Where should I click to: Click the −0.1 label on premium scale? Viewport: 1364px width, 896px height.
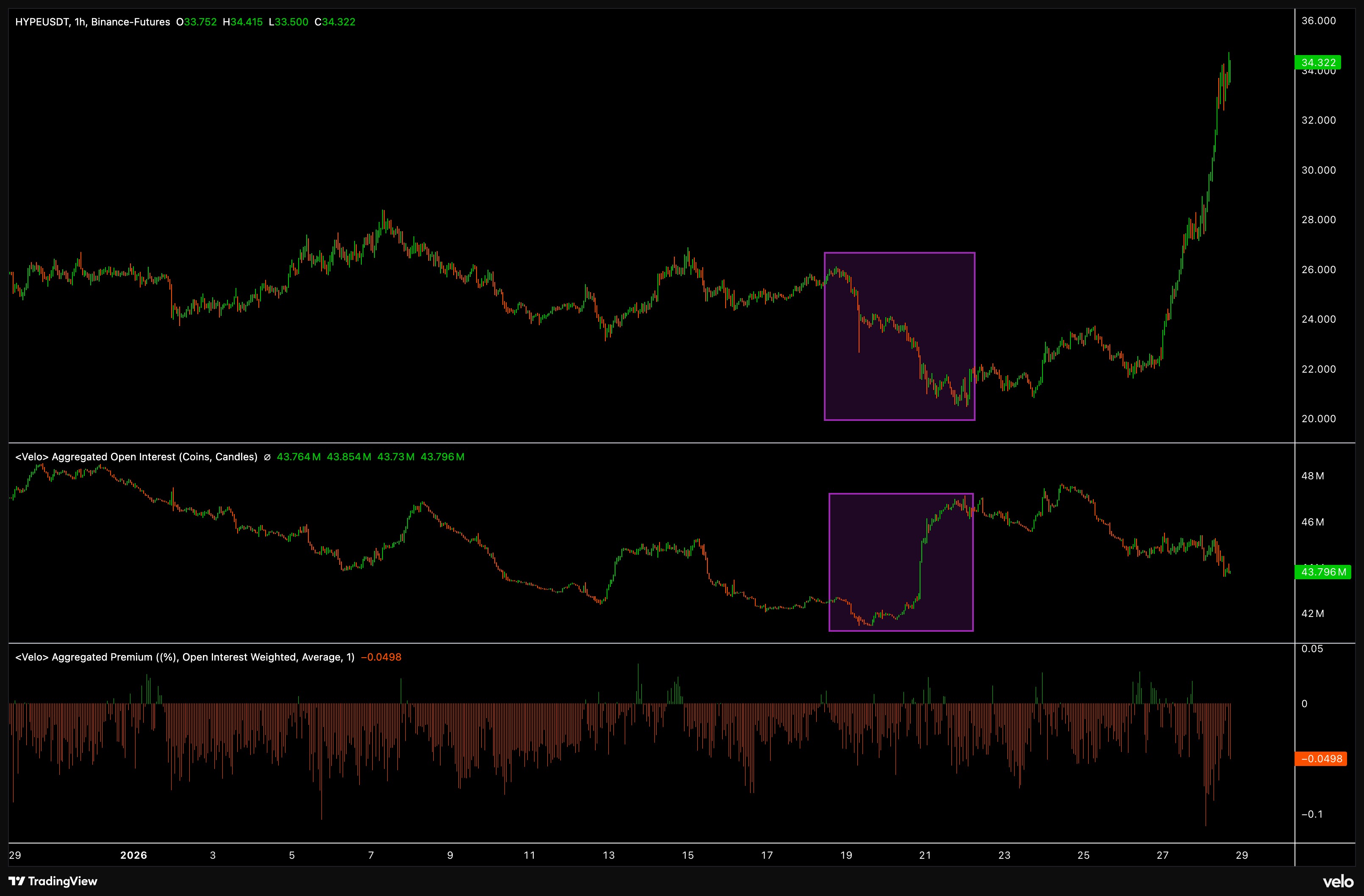tap(1312, 814)
